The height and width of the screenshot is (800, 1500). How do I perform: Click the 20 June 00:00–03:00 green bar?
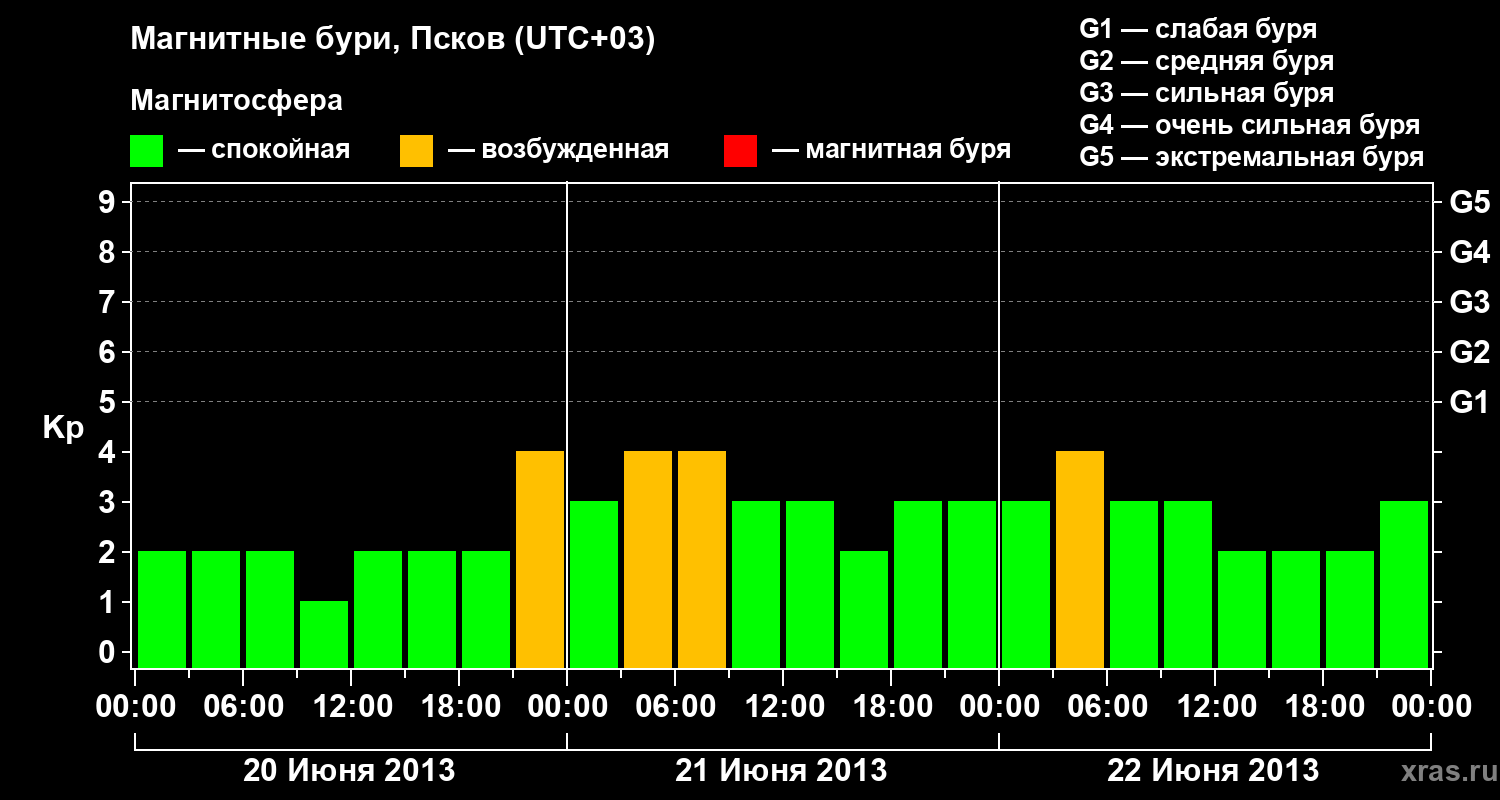[162, 609]
